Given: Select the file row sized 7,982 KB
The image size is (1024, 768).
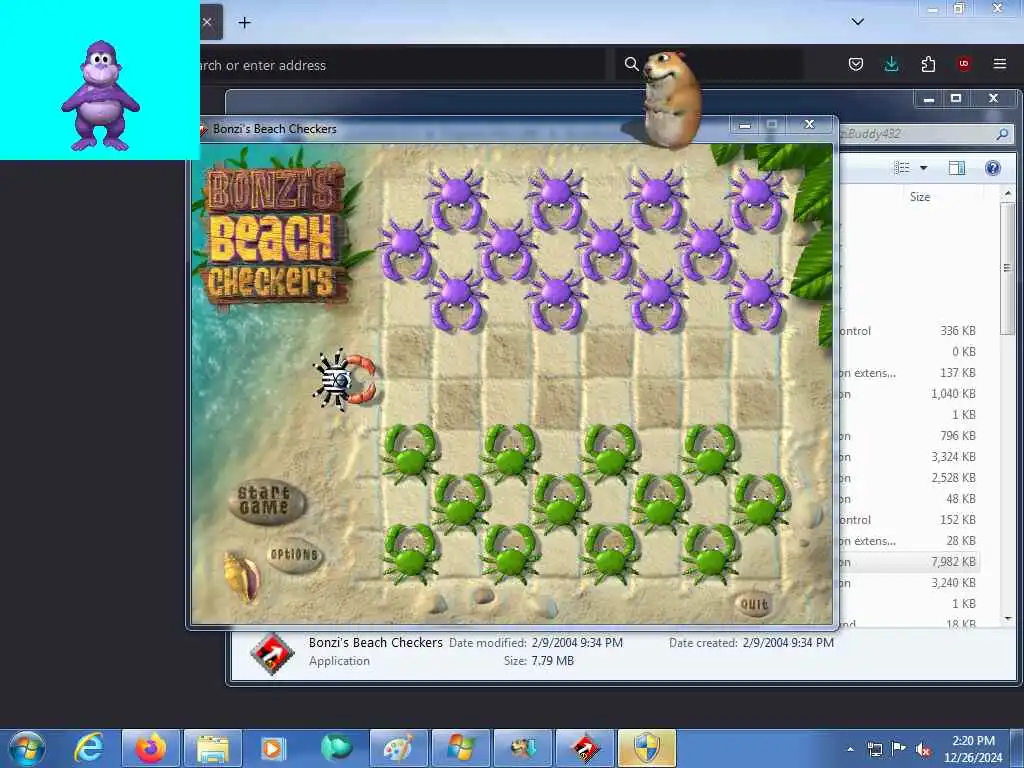Looking at the screenshot, I should click(x=910, y=562).
